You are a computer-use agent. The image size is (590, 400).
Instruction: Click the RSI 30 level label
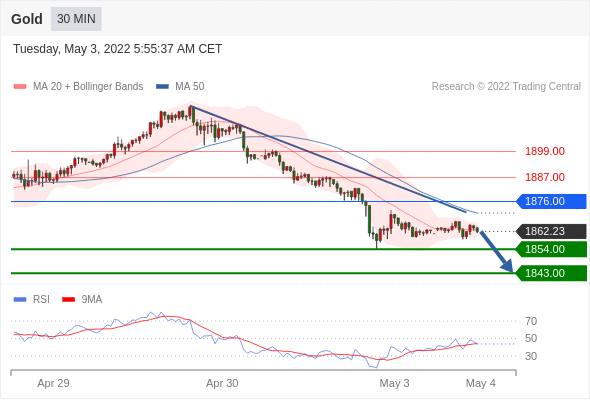[x=531, y=356]
